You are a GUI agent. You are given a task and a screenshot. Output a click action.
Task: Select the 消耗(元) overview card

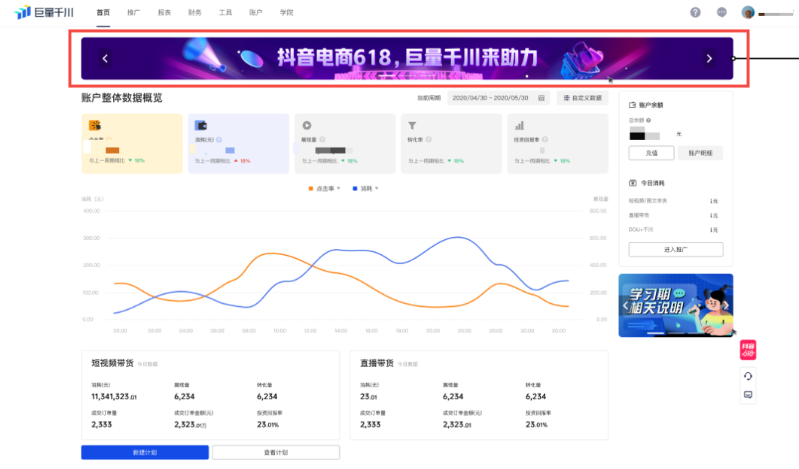click(238, 144)
